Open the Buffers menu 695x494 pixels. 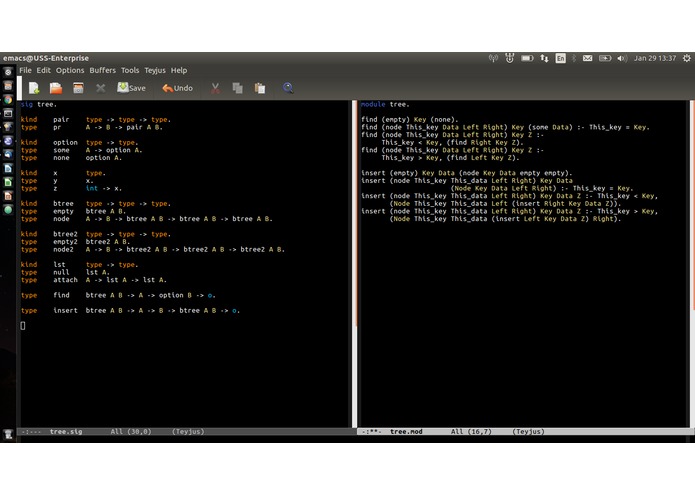pos(102,70)
